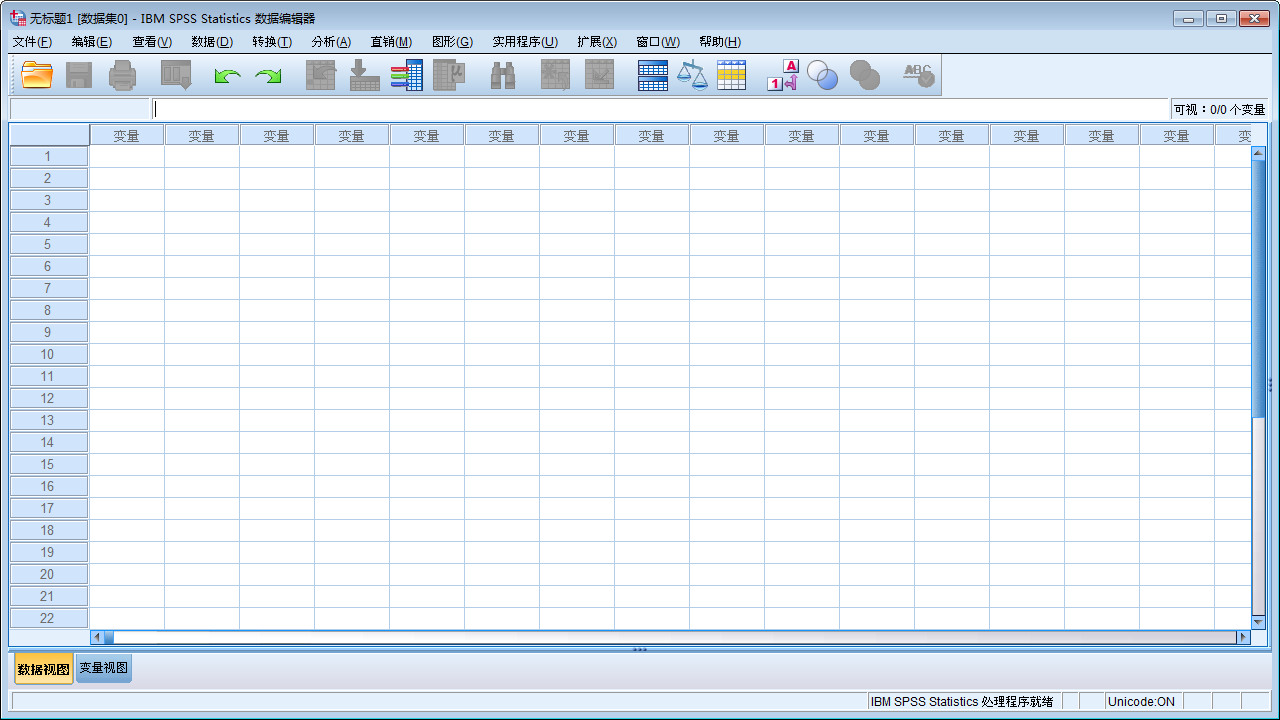Click the horizontal scrollbar's right arrow
This screenshot has height=720, width=1280.
click(1242, 637)
